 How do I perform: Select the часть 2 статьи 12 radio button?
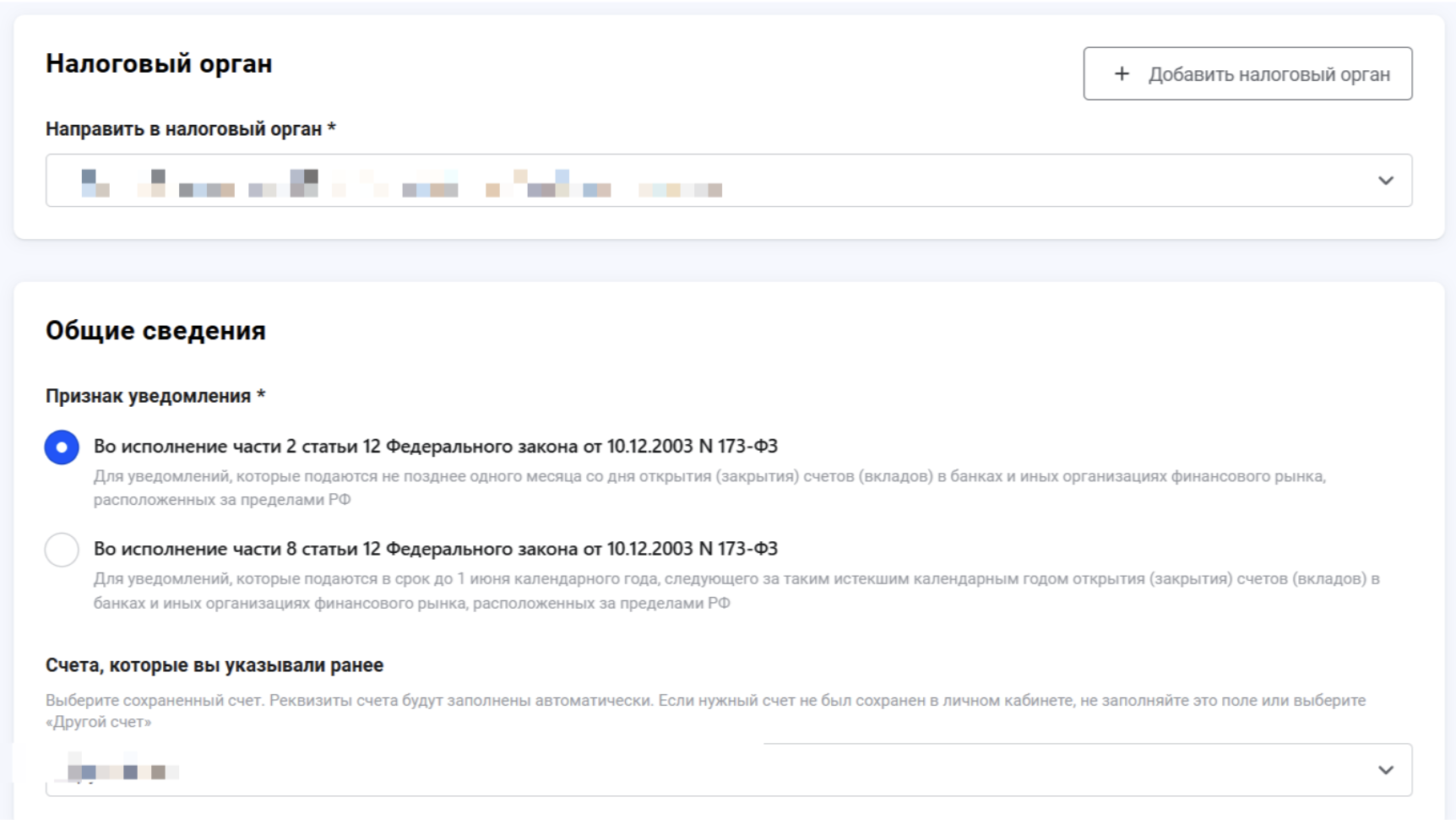pos(62,447)
